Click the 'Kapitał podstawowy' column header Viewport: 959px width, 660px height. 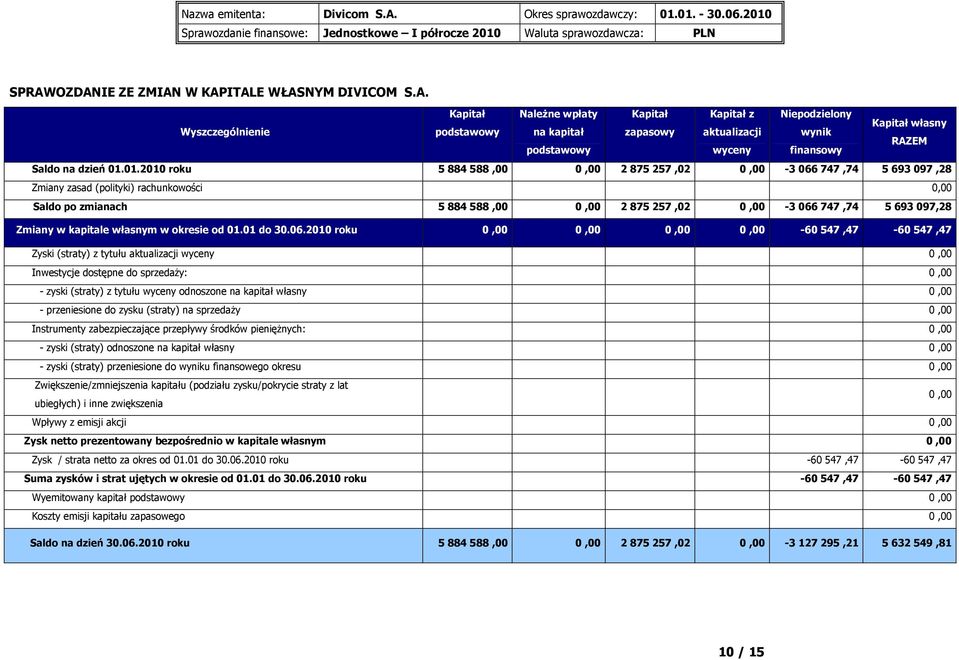[x=467, y=123]
